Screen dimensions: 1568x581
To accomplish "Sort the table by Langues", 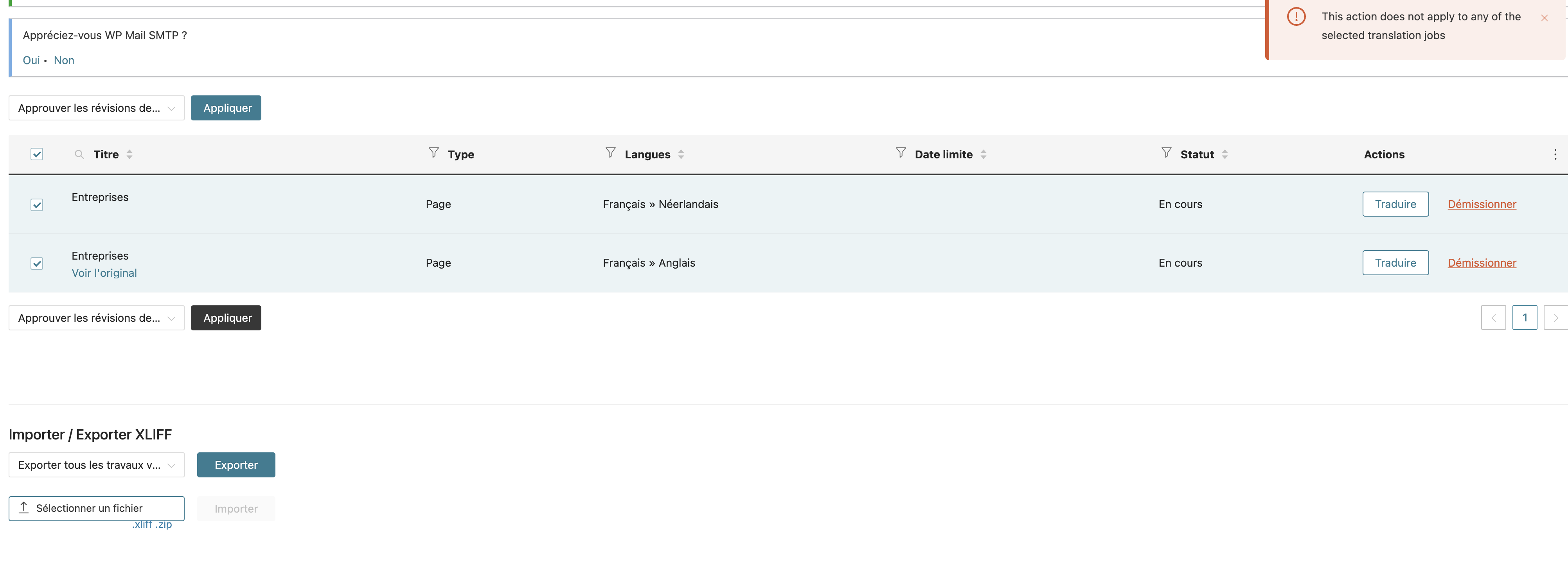I will [x=680, y=154].
